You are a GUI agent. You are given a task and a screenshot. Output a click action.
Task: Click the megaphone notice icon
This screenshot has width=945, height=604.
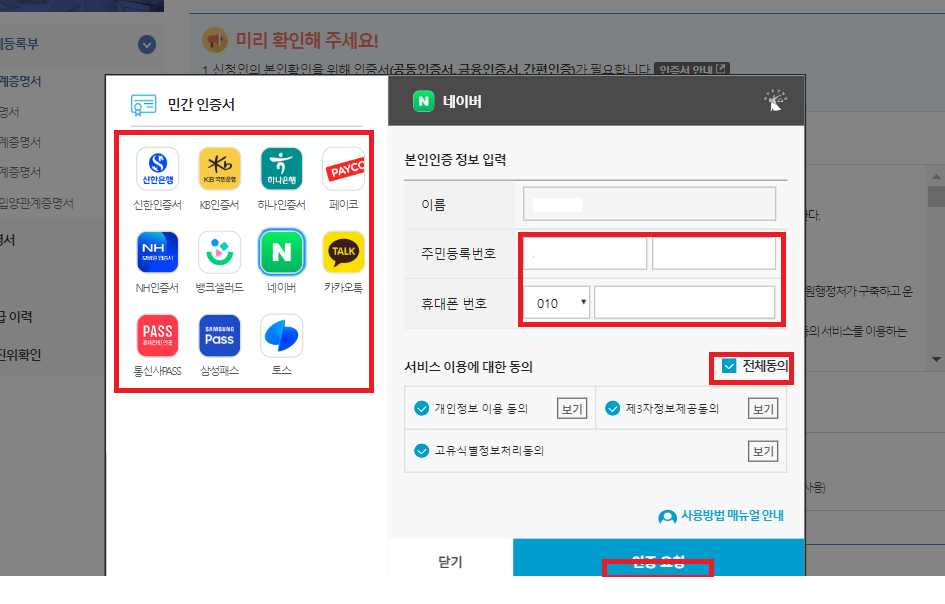point(215,40)
